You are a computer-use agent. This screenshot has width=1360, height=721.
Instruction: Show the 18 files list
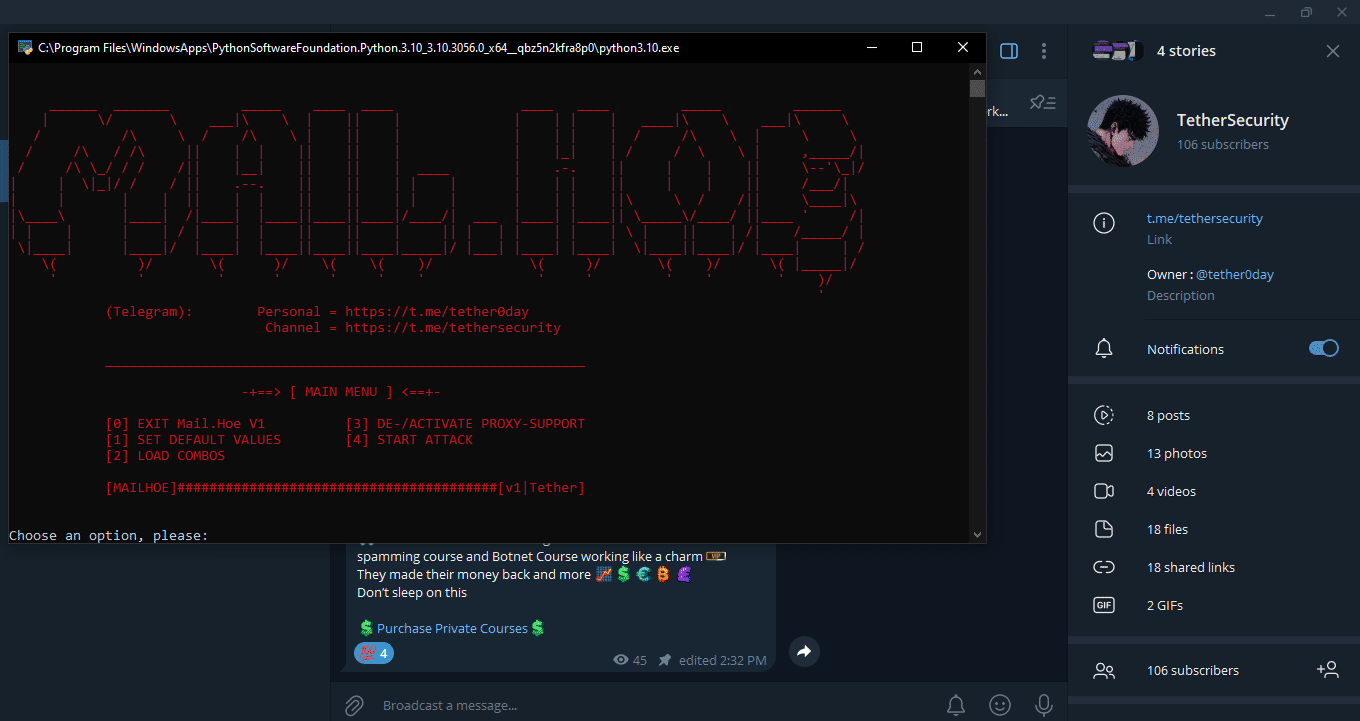pos(1167,529)
